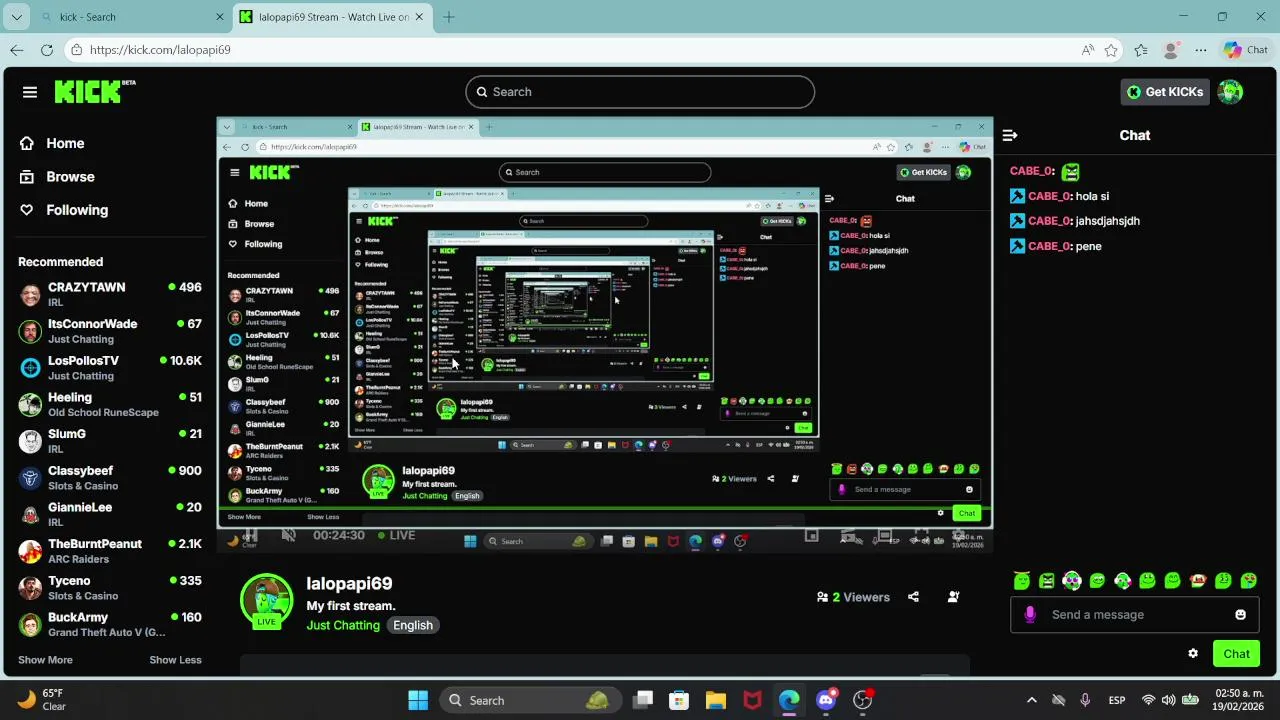Open the Kick hamburger sidebar menu
The width and height of the screenshot is (1280, 720).
coord(30,92)
